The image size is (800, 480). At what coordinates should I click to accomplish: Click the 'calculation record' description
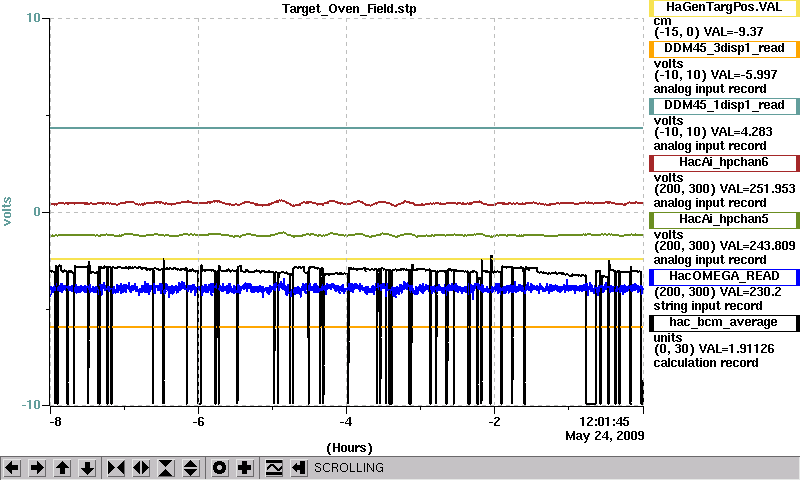(706, 363)
